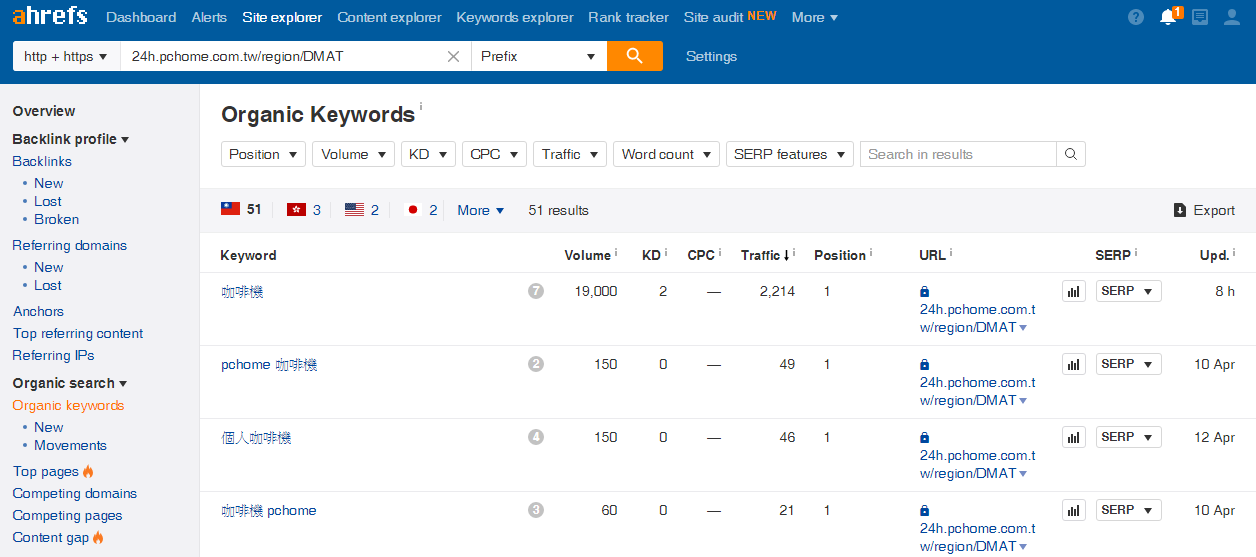Click the word-count badge 4 for 個人咖啡機
1256x557 pixels.
[536, 437]
